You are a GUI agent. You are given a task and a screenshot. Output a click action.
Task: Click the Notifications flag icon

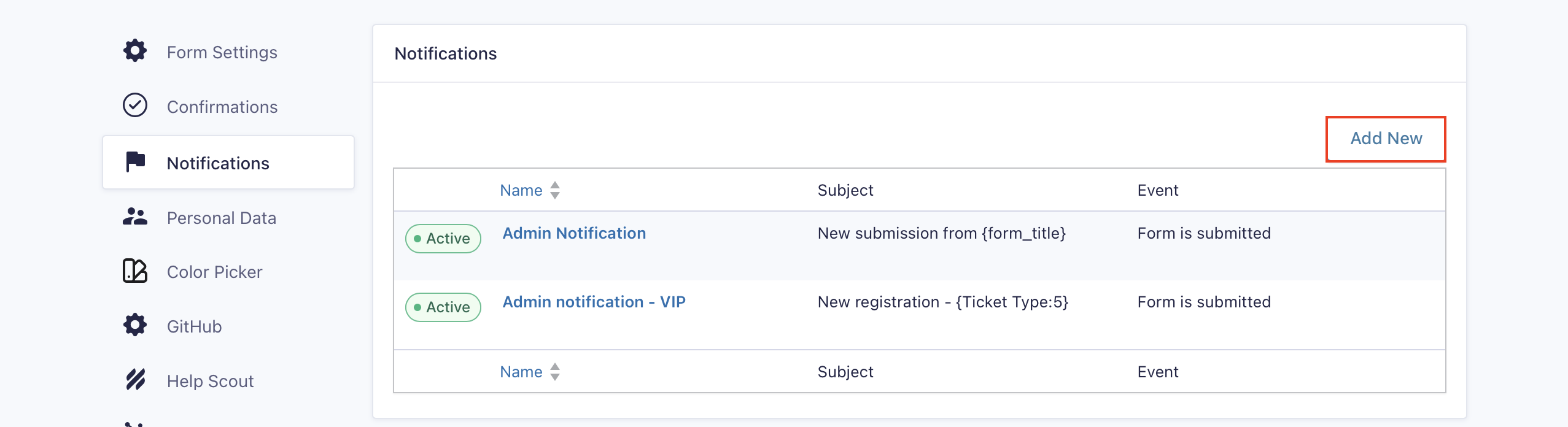[x=135, y=162]
